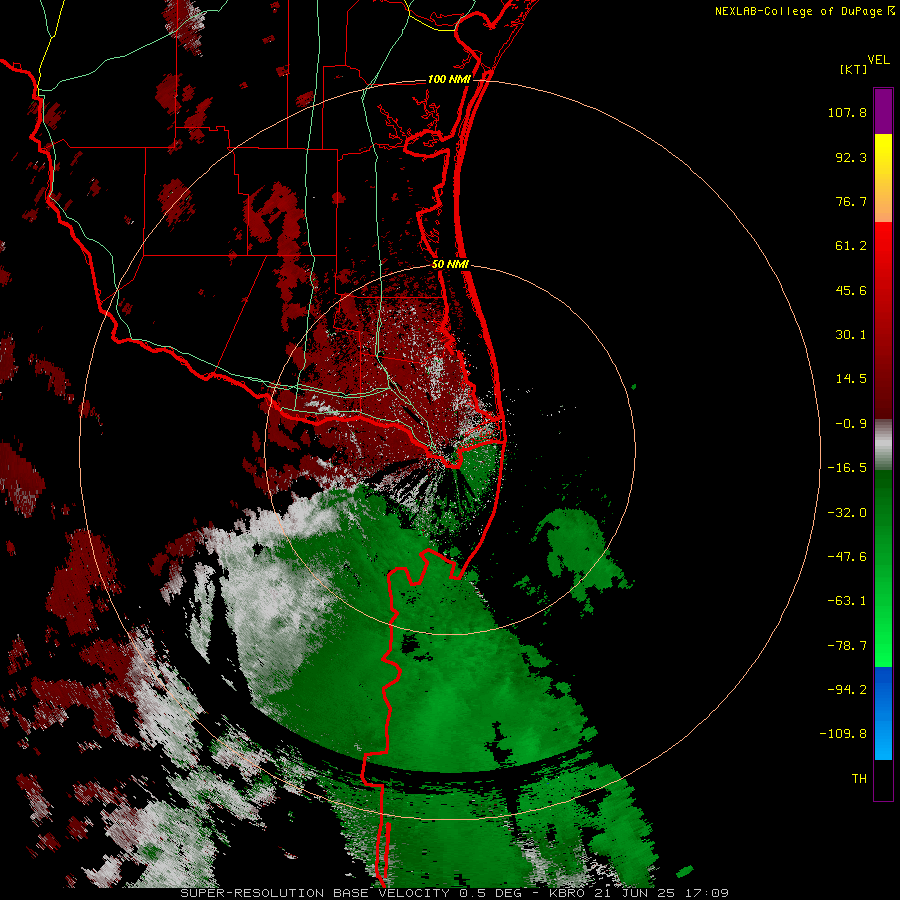
Task: Click the 76.7 velocity scale value
Action: [x=851, y=201]
